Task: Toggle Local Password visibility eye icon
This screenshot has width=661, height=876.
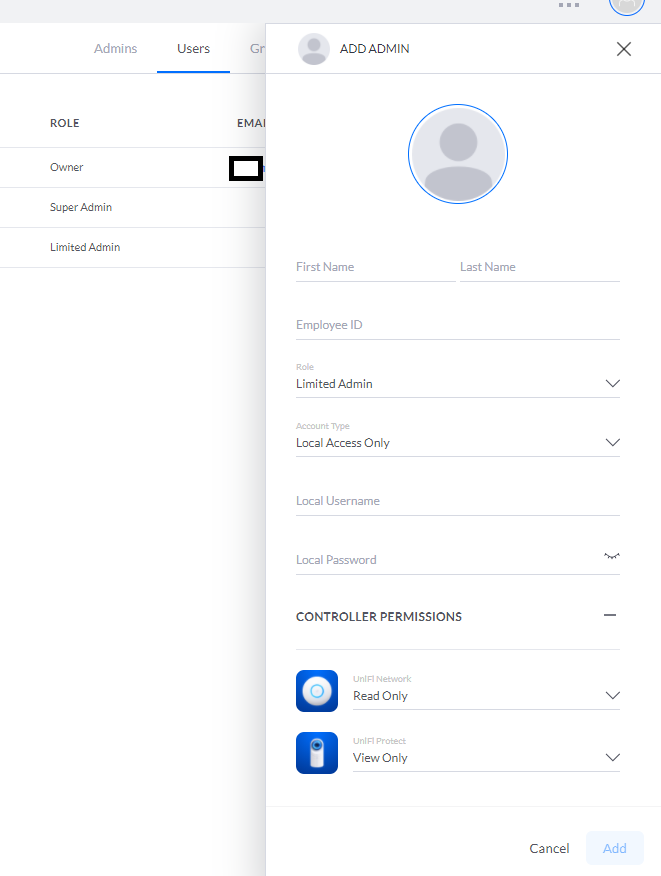Action: 612,556
